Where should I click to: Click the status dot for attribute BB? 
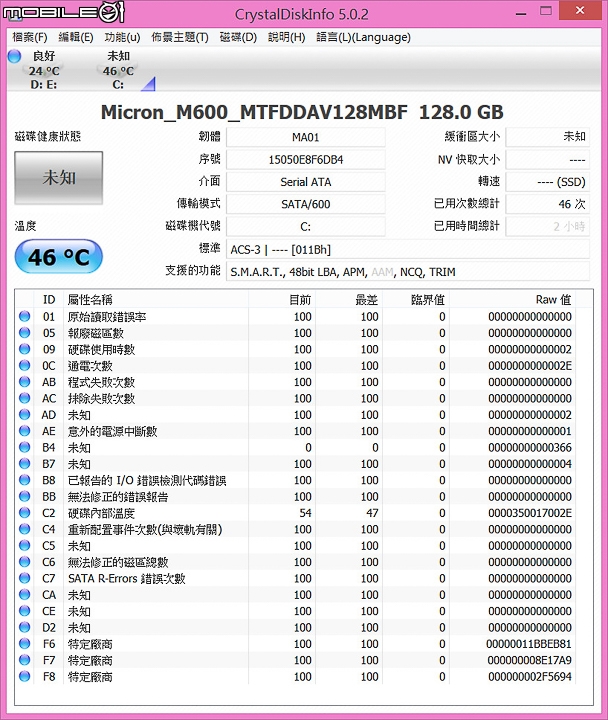click(25, 496)
